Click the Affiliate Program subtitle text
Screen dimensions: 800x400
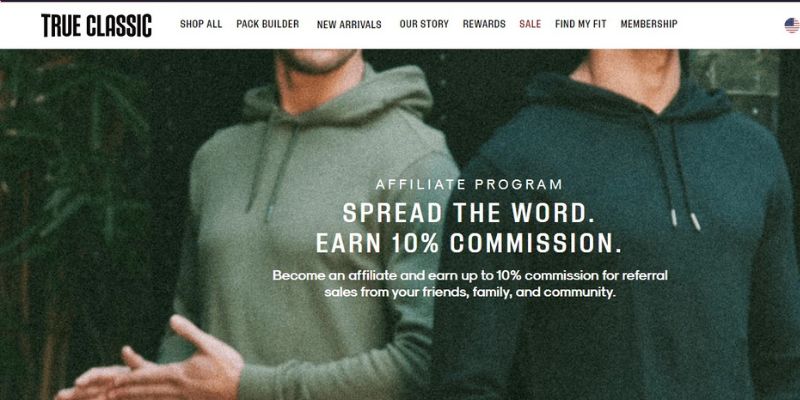[469, 185]
